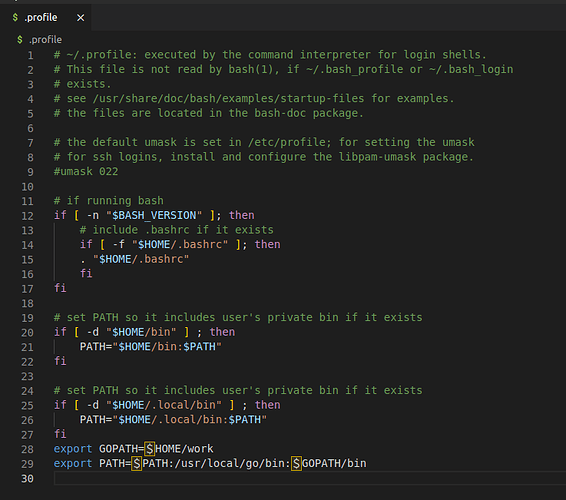Click '. "$HOME/.bashrc"' on line 15
This screenshot has width=566, height=500.
[x=134, y=259]
